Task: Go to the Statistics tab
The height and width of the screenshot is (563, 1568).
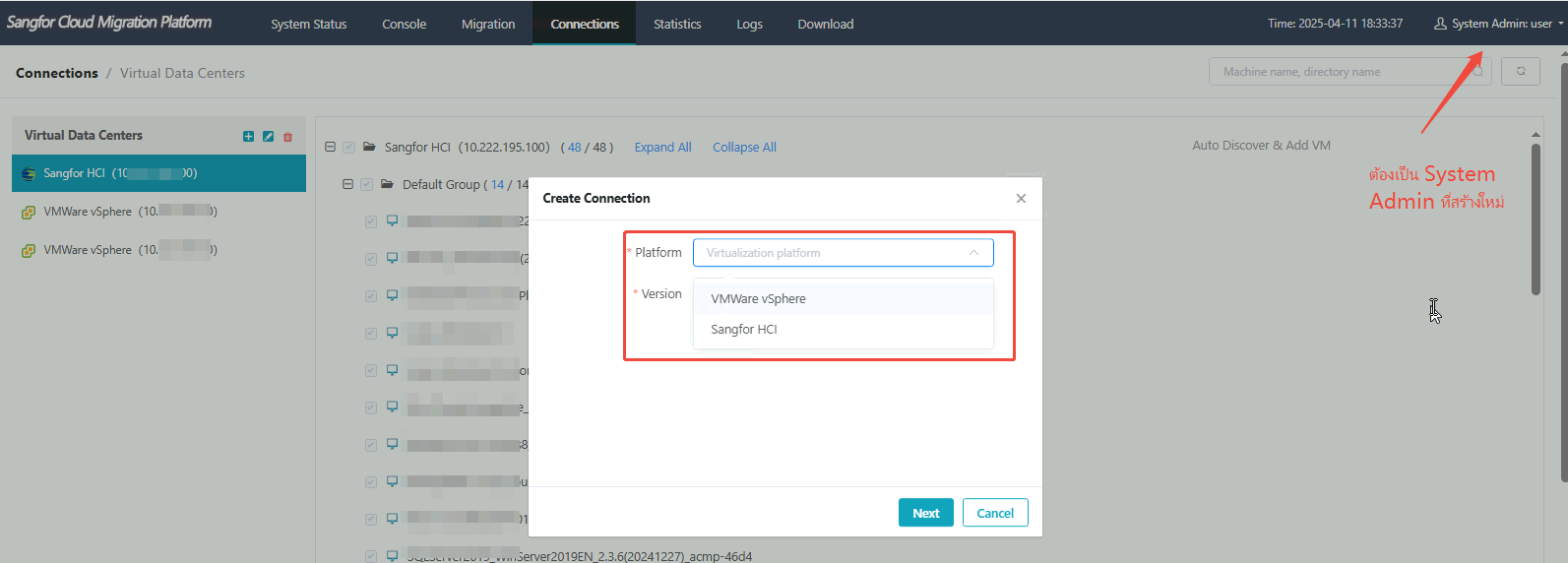Action: tap(677, 24)
